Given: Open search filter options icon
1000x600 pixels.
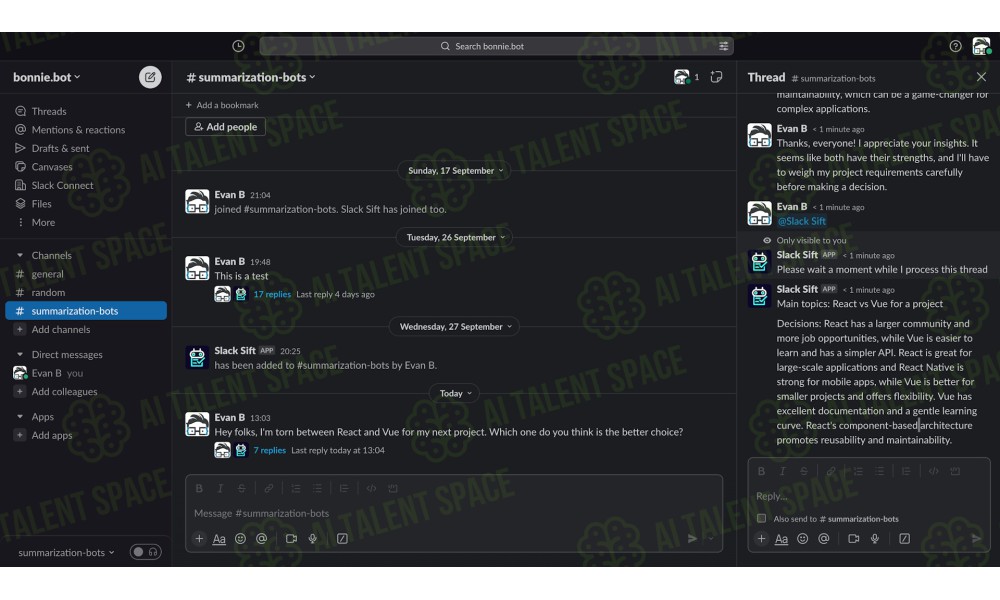Looking at the screenshot, I should [x=723, y=46].
